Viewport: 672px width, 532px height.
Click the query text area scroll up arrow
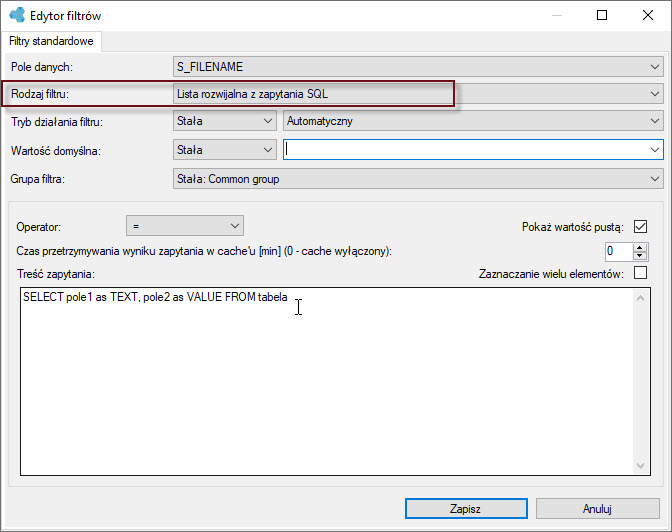coord(640,298)
